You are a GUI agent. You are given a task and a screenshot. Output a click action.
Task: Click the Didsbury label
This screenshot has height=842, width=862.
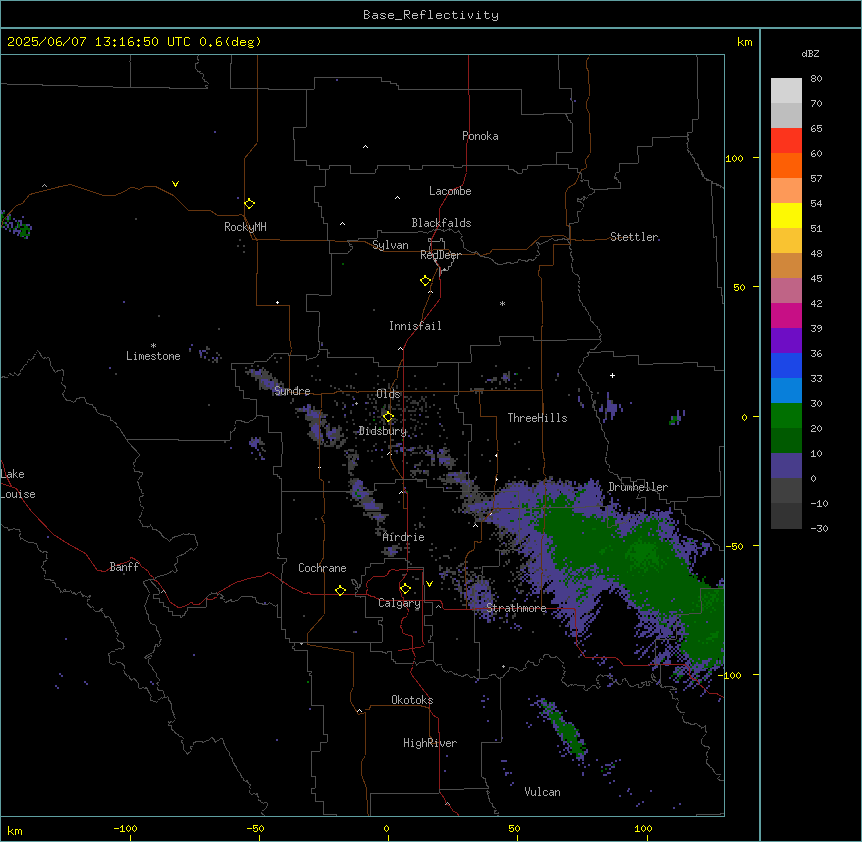(x=383, y=431)
